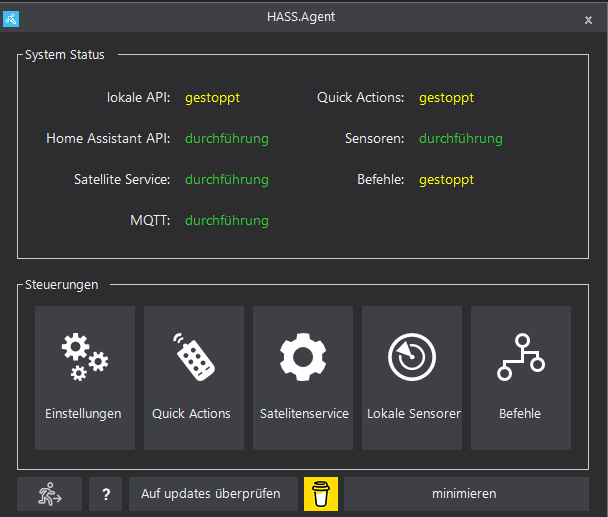
Task: Click the minimieren button
Action: (466, 494)
